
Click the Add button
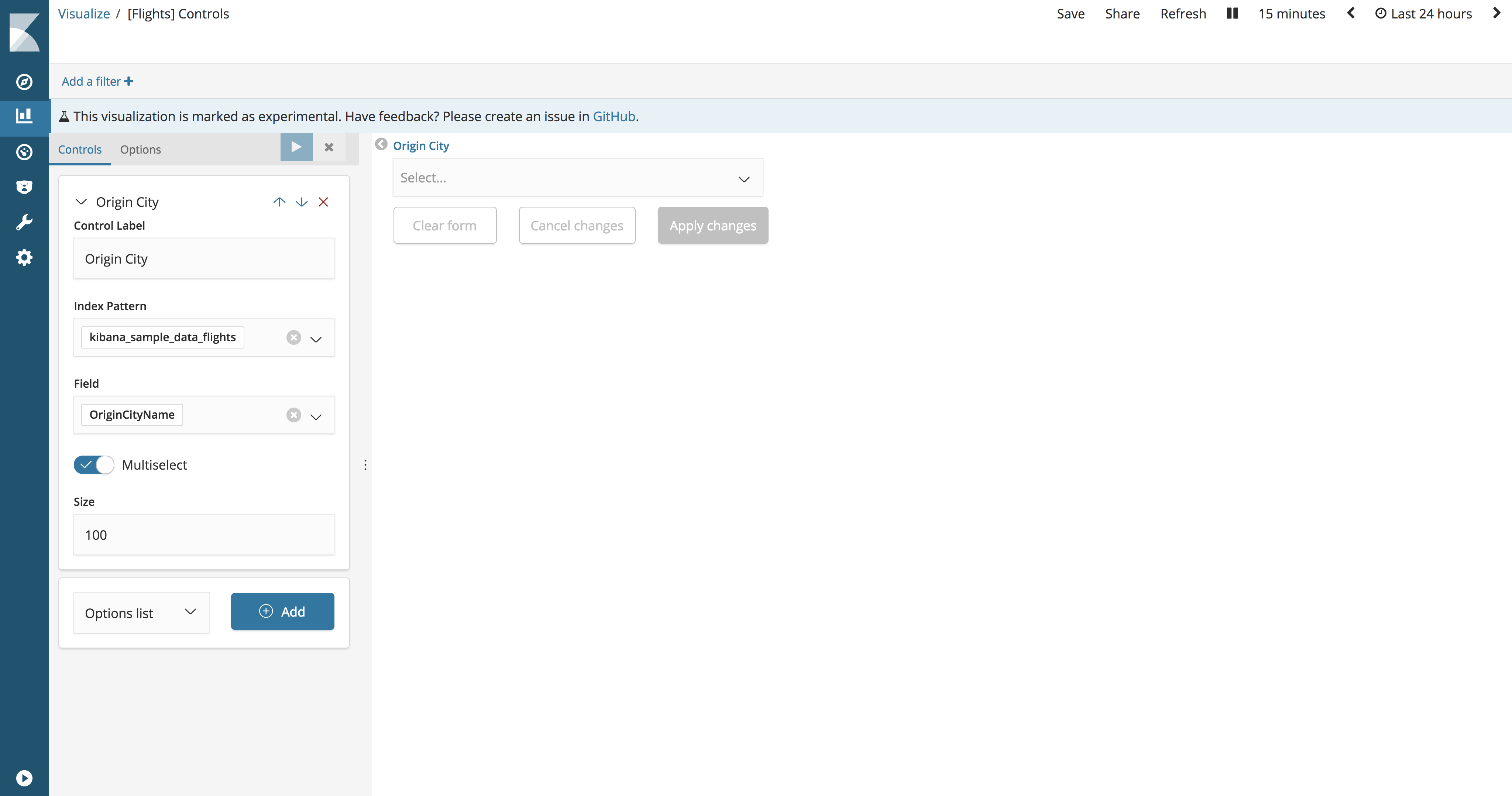coord(282,611)
